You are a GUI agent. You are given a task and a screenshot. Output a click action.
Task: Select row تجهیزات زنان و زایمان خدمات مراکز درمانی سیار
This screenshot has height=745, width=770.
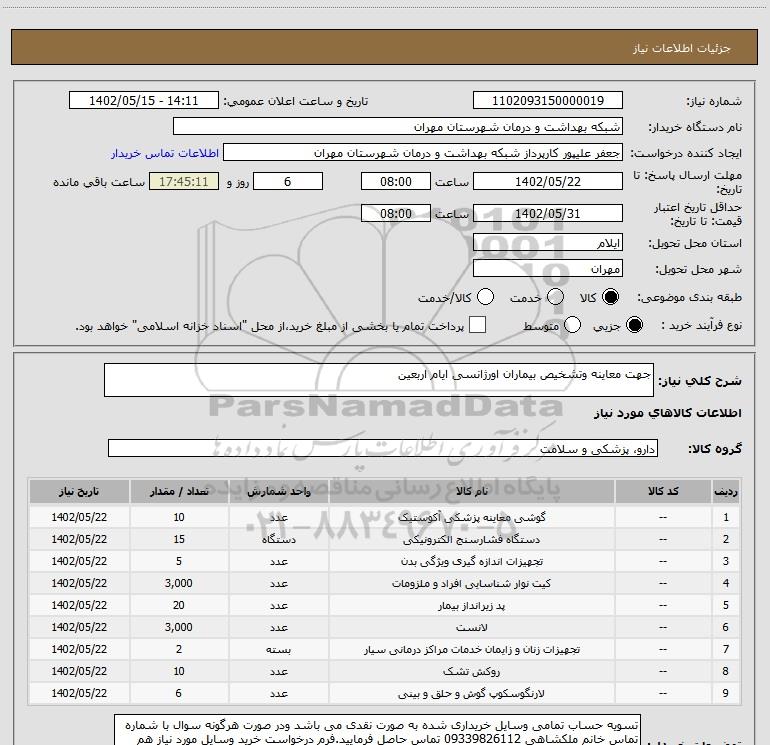pyautogui.click(x=385, y=649)
